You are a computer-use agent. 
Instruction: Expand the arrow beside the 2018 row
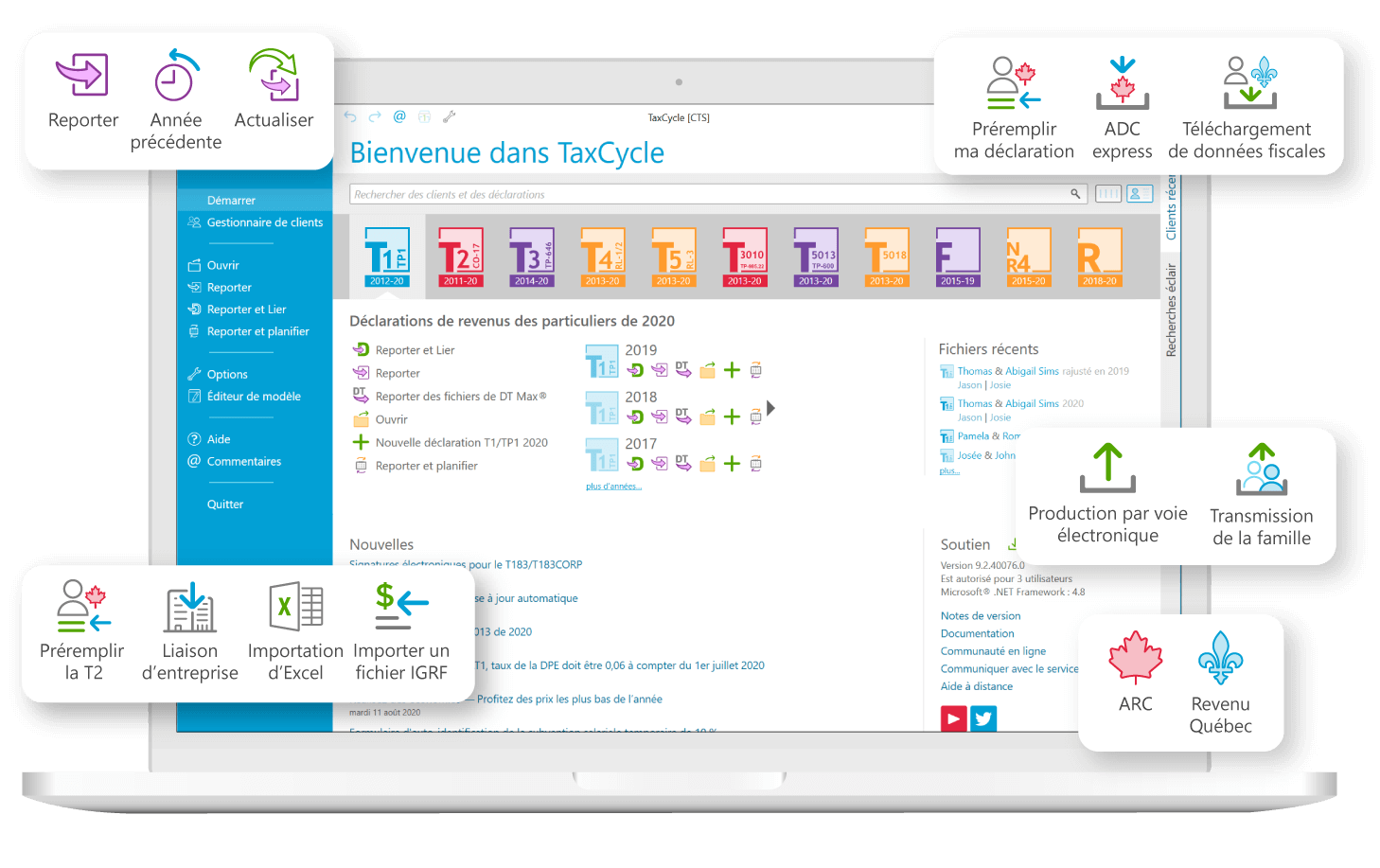(x=771, y=408)
